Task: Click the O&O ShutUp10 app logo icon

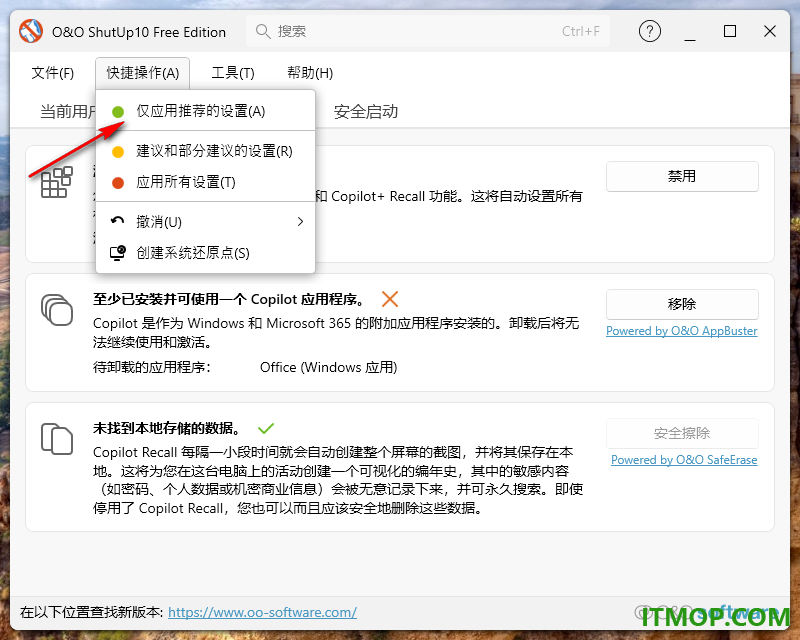Action: tap(31, 31)
